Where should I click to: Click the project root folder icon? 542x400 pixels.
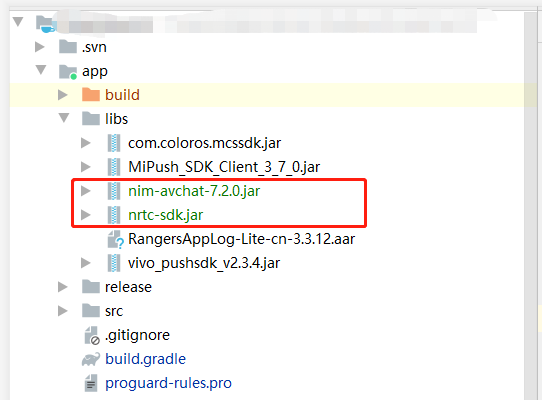pyautogui.click(x=46, y=24)
